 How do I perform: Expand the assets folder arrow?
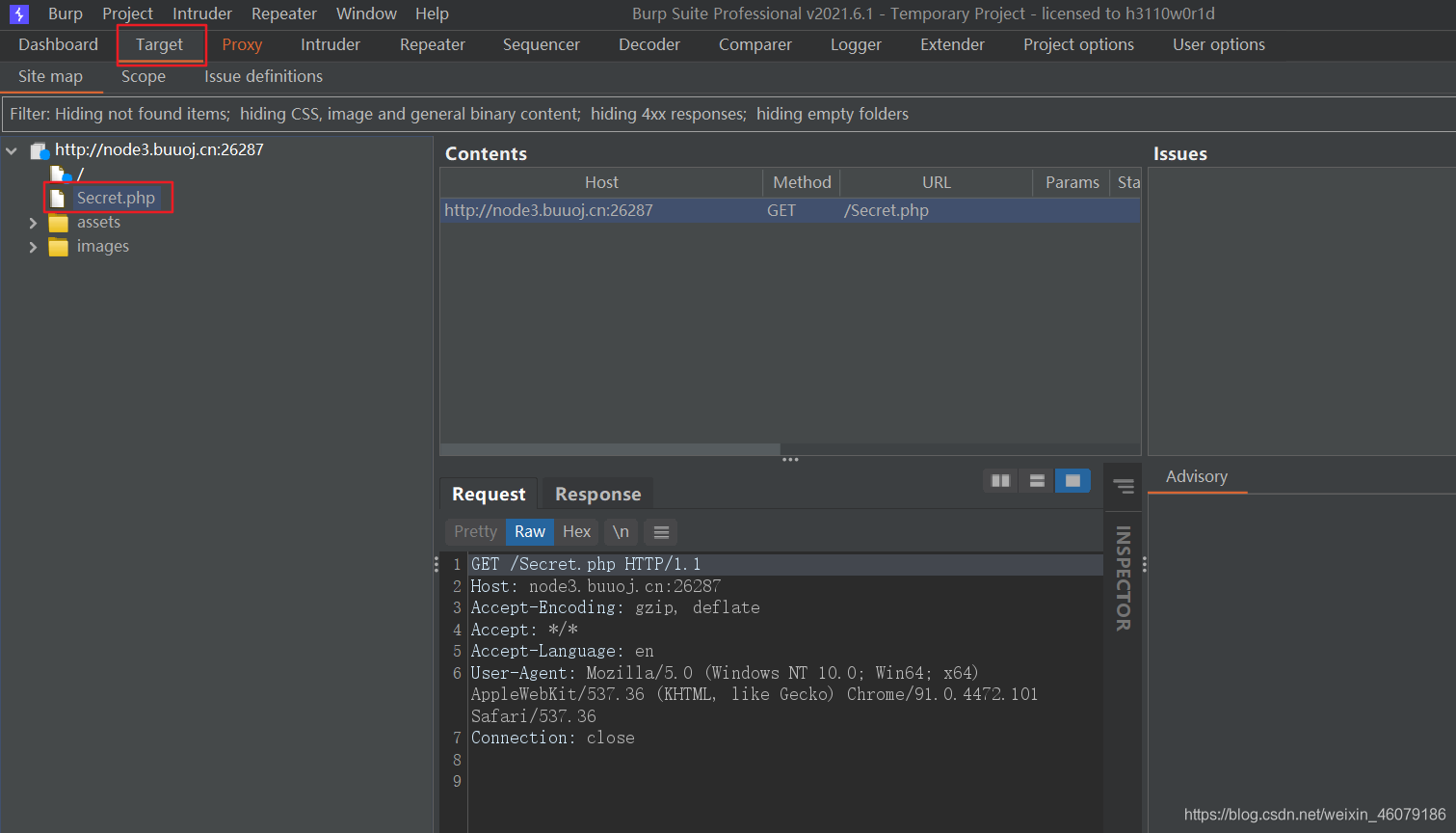coord(33,223)
